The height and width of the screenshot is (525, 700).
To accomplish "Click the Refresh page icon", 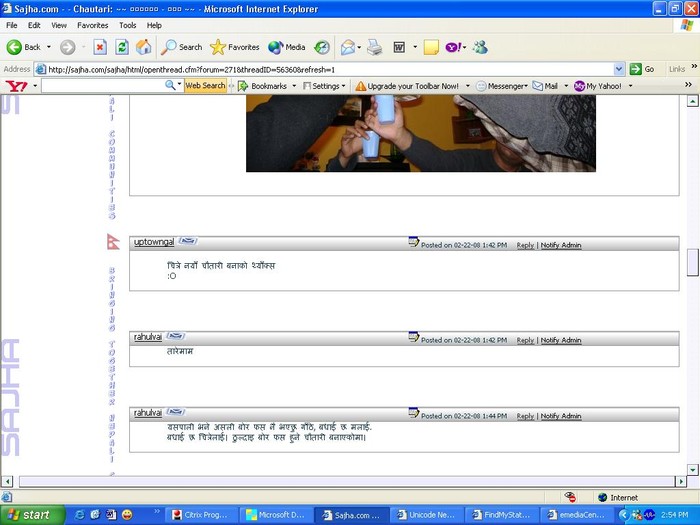I will tap(122, 47).
